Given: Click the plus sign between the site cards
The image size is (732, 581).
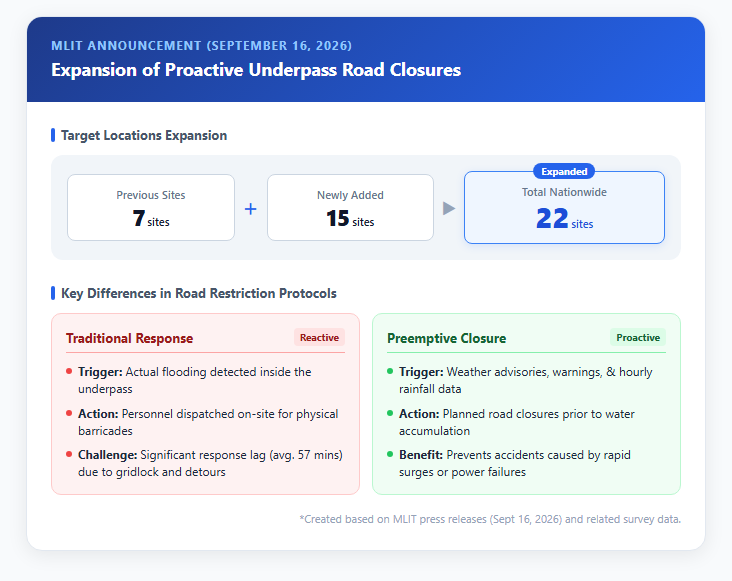Looking at the screenshot, I should tap(251, 209).
